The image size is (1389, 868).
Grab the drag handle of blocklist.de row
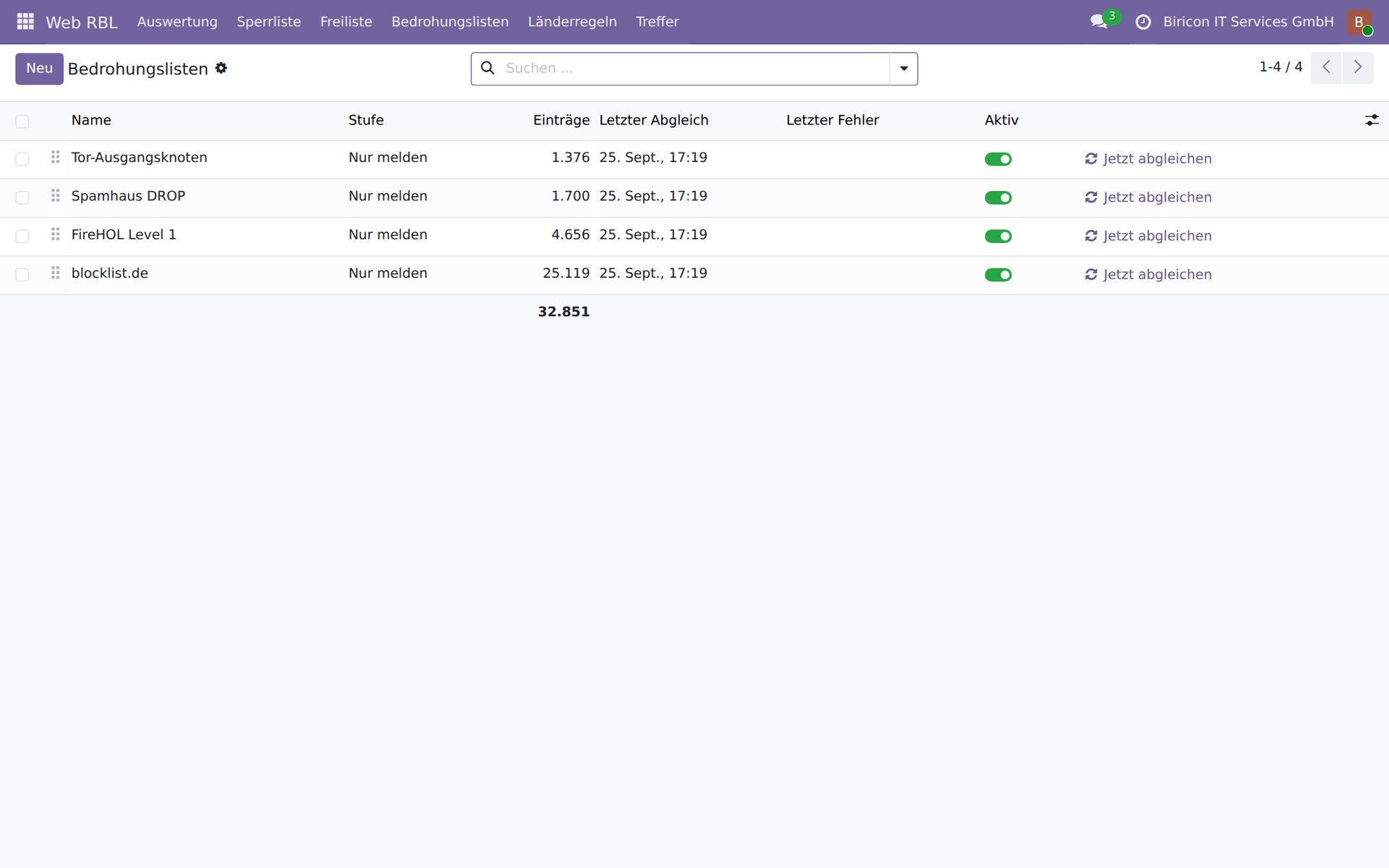pos(55,273)
